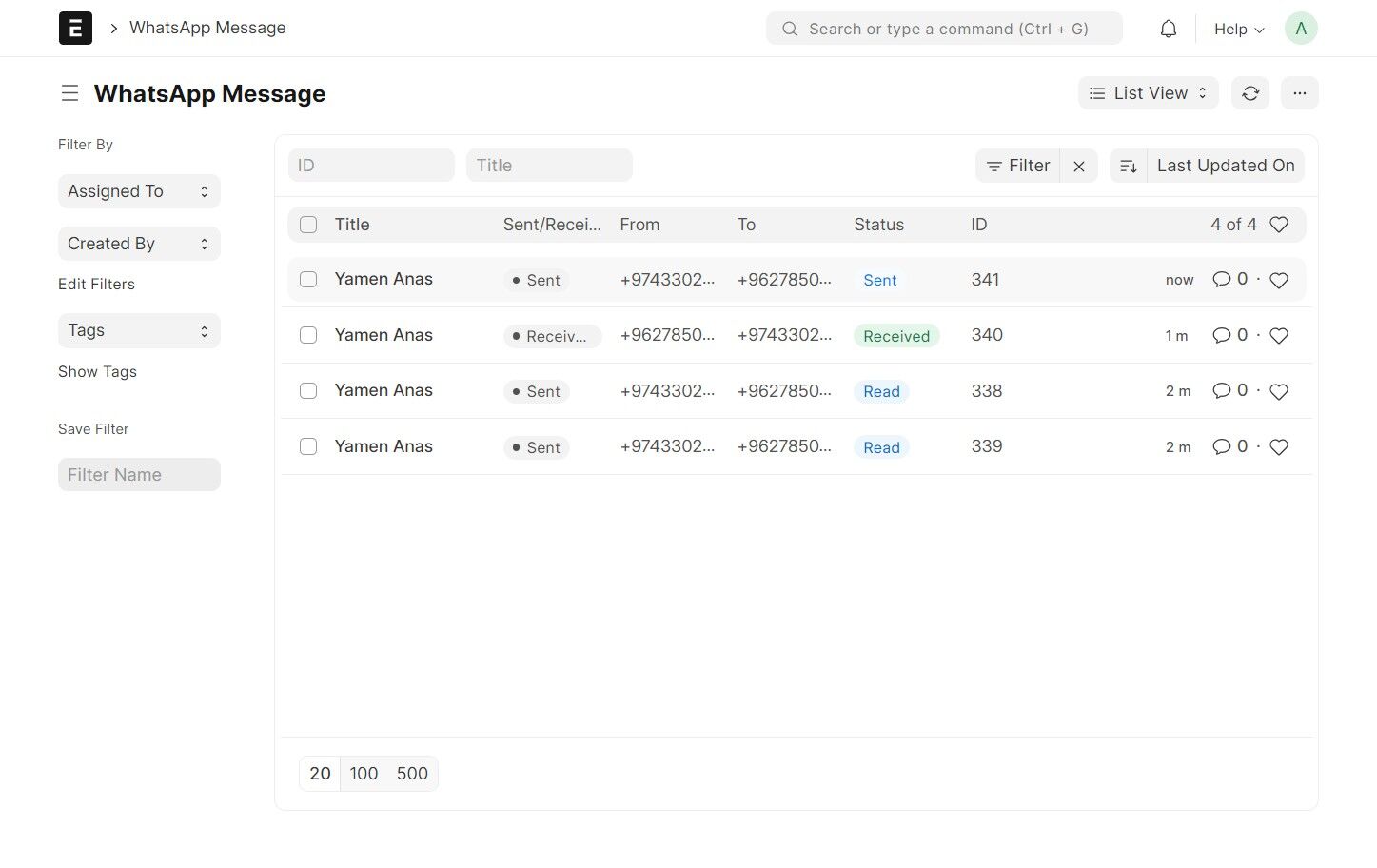Click the Read status of message 338
This screenshot has height=868, width=1377.
pyautogui.click(x=881, y=391)
